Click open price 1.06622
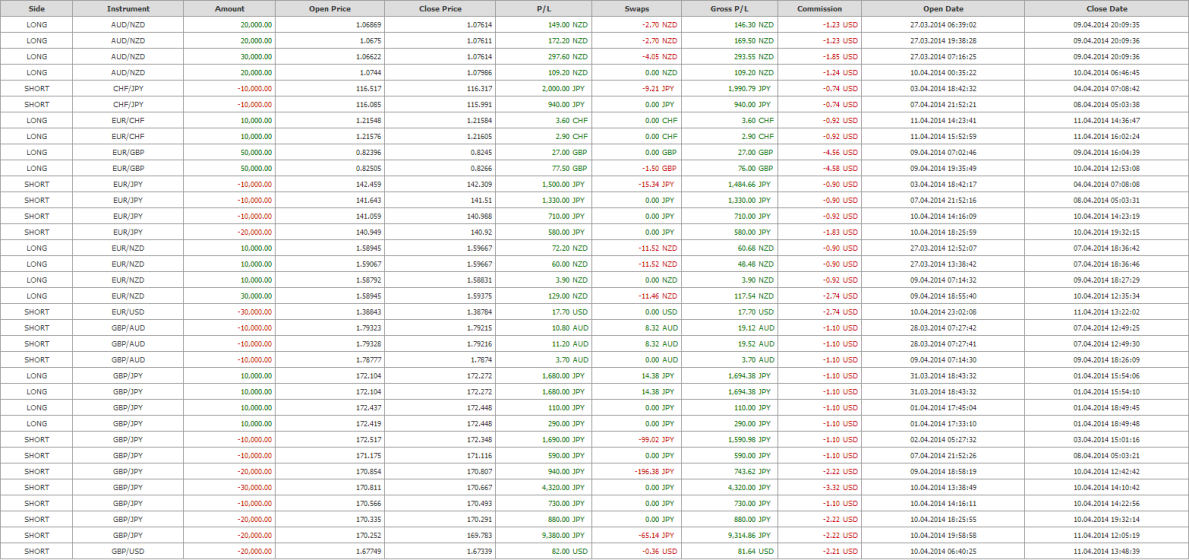This screenshot has width=1189, height=560. click(x=368, y=57)
